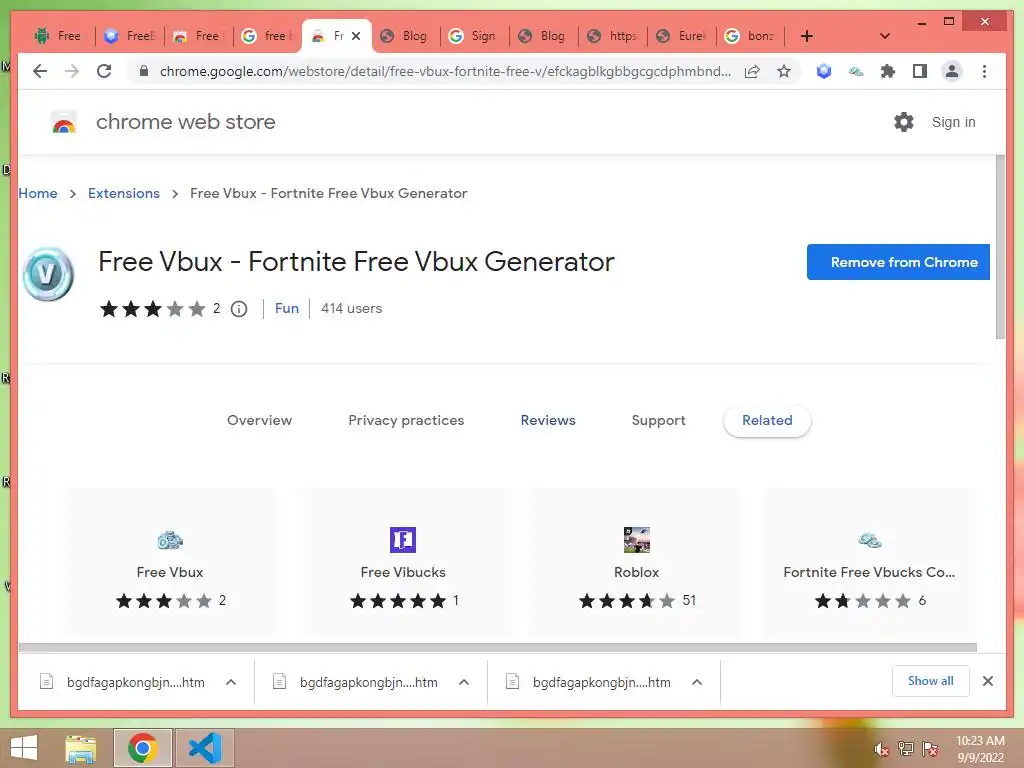1024x768 pixels.
Task: Click Chrome icon in the taskbar
Action: coord(143,748)
